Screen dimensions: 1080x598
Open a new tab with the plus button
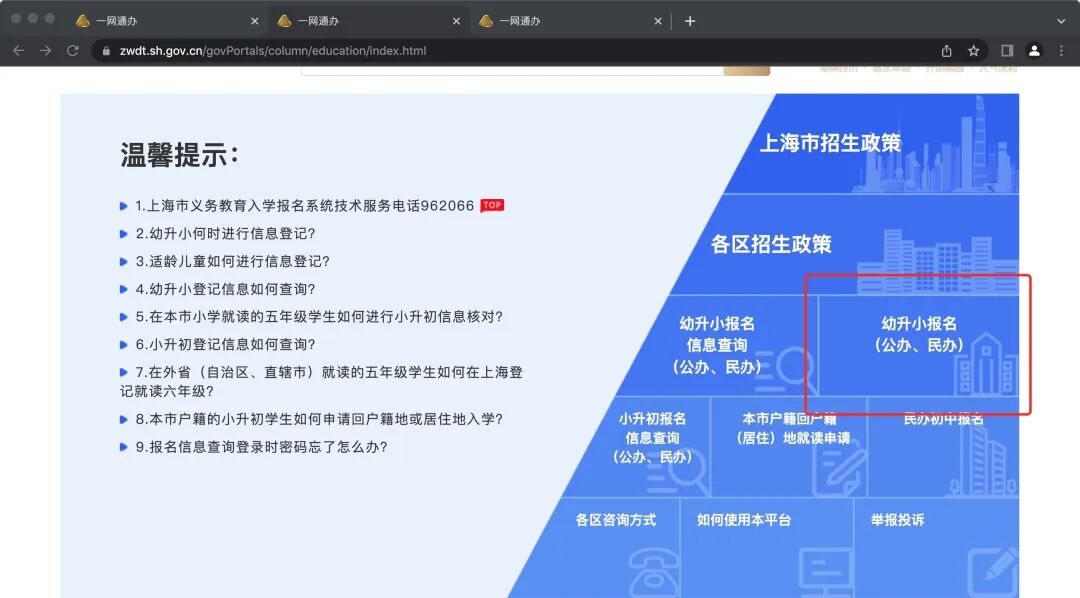click(691, 18)
